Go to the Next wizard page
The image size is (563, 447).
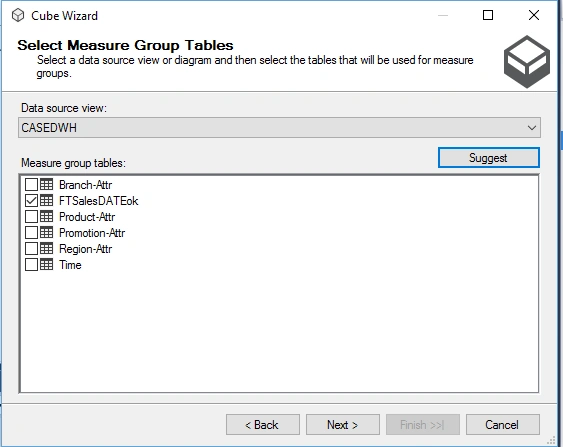click(343, 425)
